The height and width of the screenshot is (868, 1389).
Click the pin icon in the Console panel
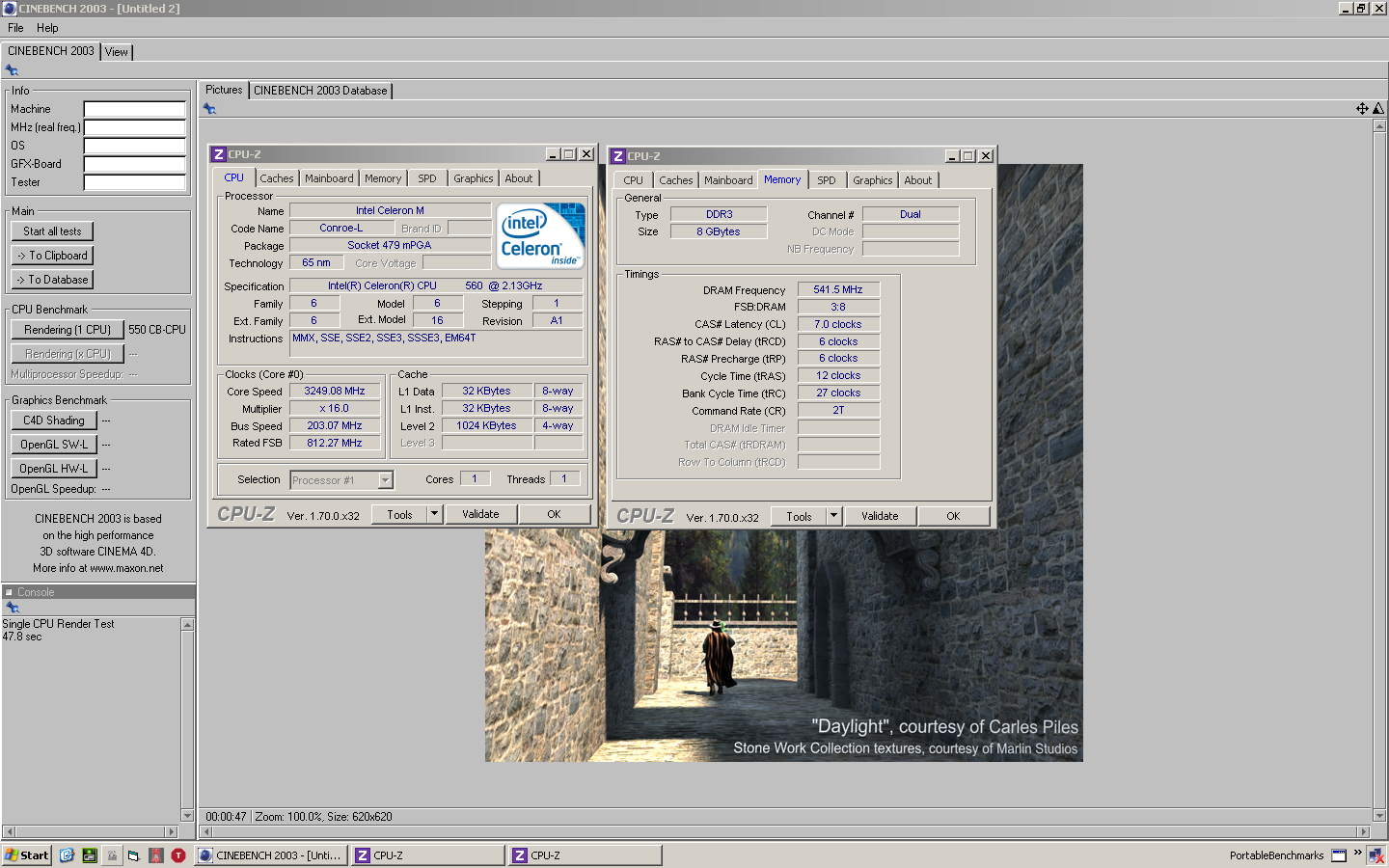pyautogui.click(x=13, y=608)
